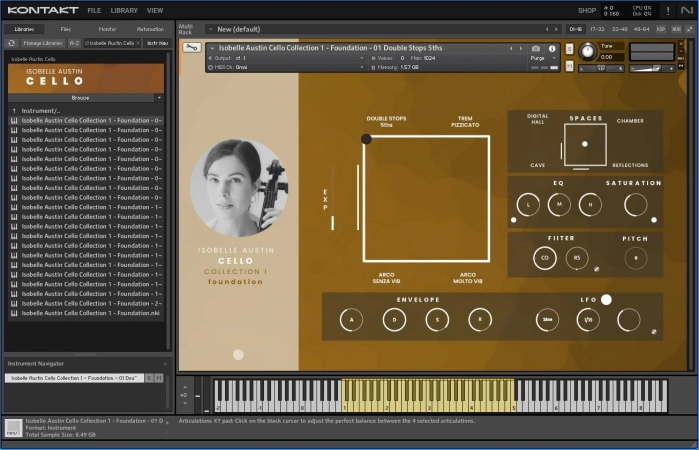699x450 pixels.
Task: Switch to the Automation tab
Action: coord(150,29)
